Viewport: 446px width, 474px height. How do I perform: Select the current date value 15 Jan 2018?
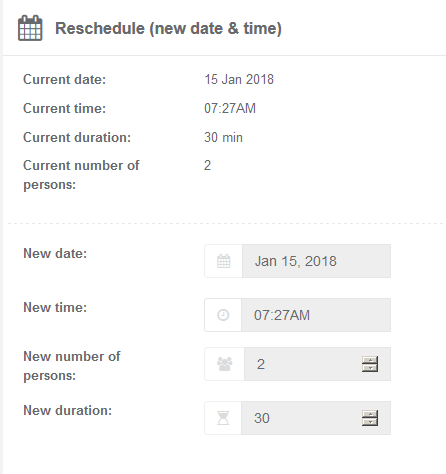pyautogui.click(x=239, y=79)
